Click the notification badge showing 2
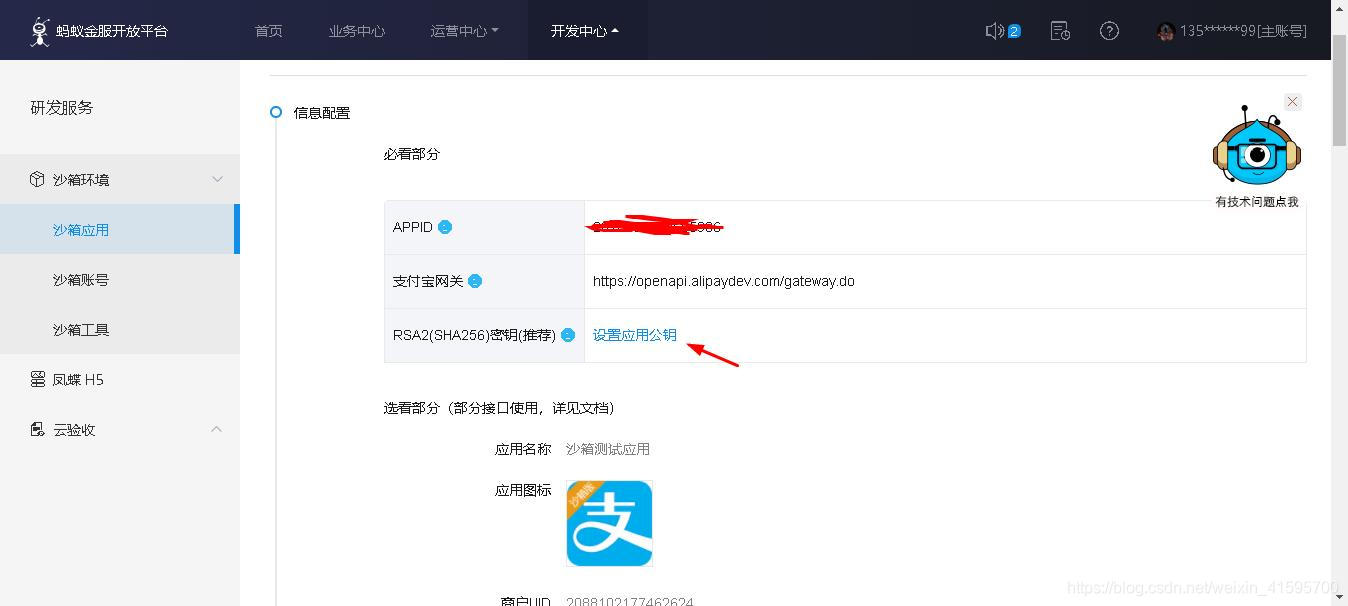 pos(1014,31)
